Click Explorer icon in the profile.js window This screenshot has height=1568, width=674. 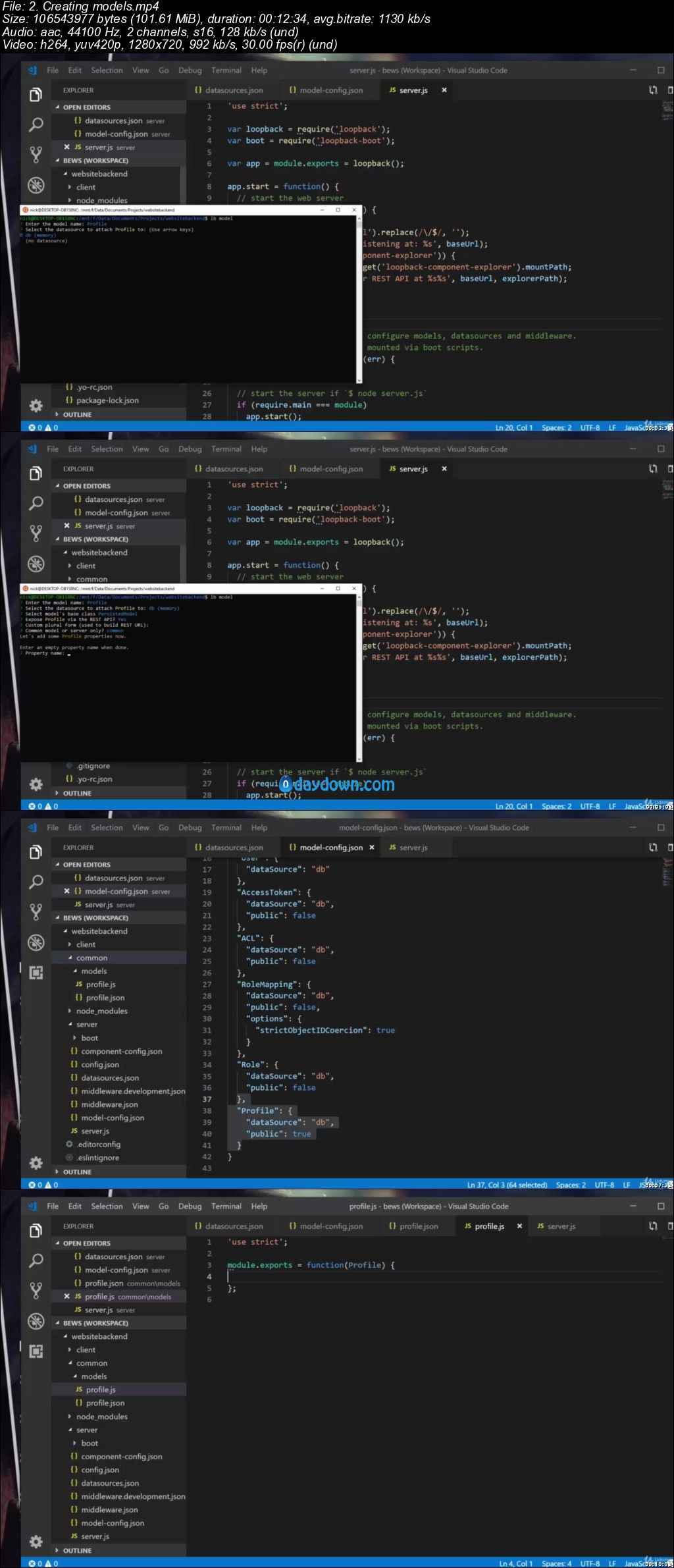36,1231
